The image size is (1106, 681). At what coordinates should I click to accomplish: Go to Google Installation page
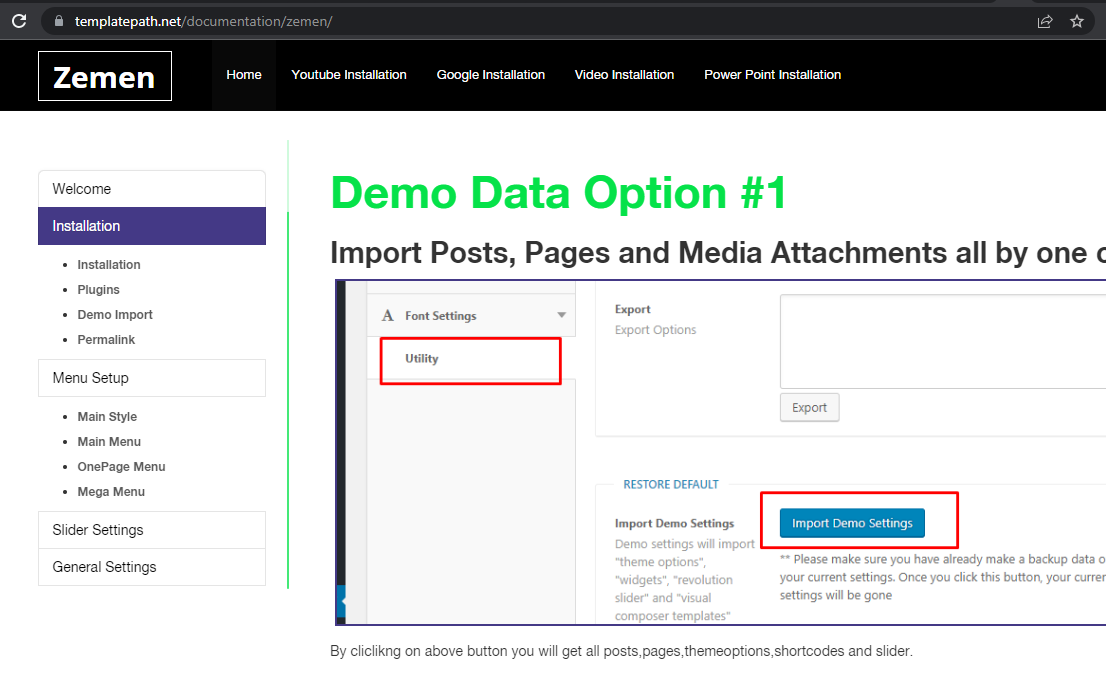(x=491, y=75)
